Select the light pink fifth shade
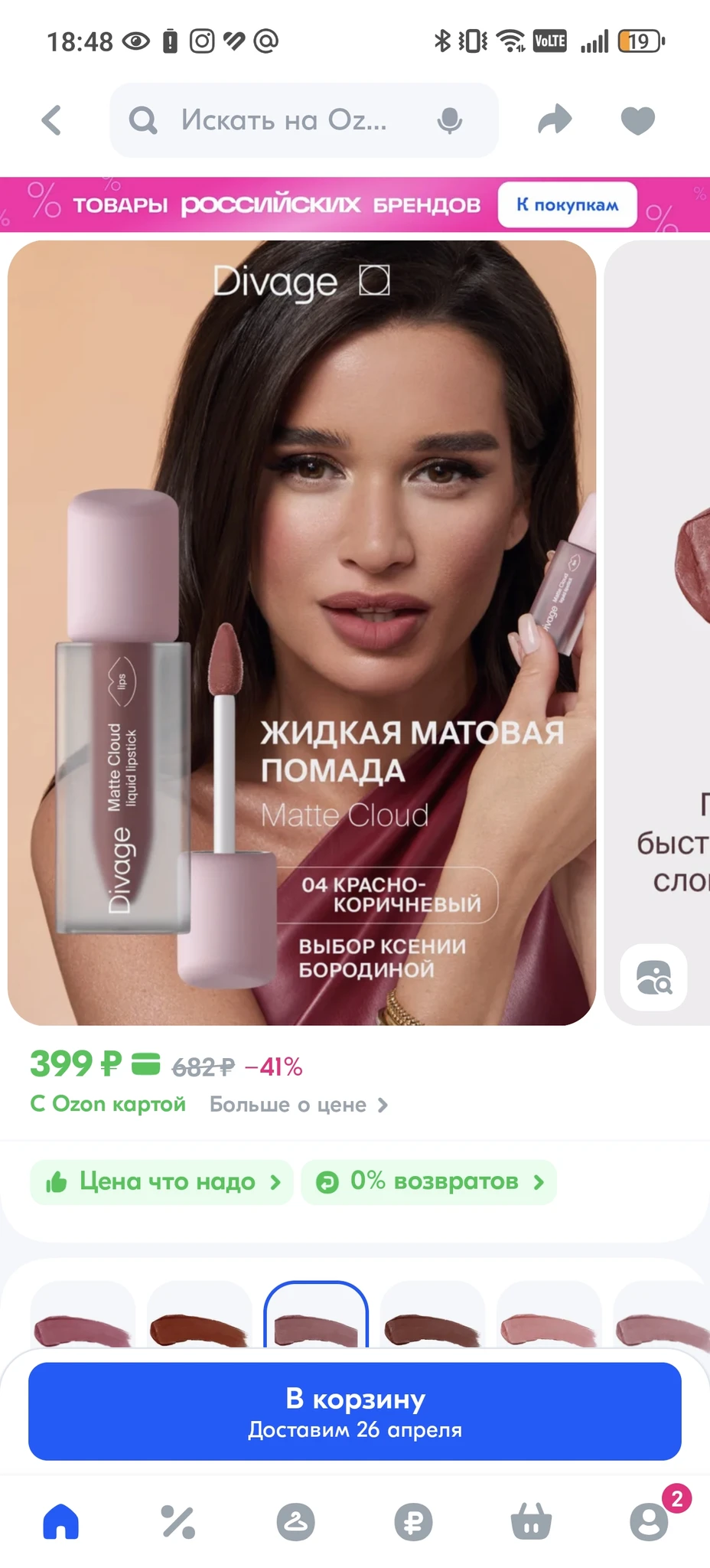This screenshot has height=1568, width=710. (549, 1314)
